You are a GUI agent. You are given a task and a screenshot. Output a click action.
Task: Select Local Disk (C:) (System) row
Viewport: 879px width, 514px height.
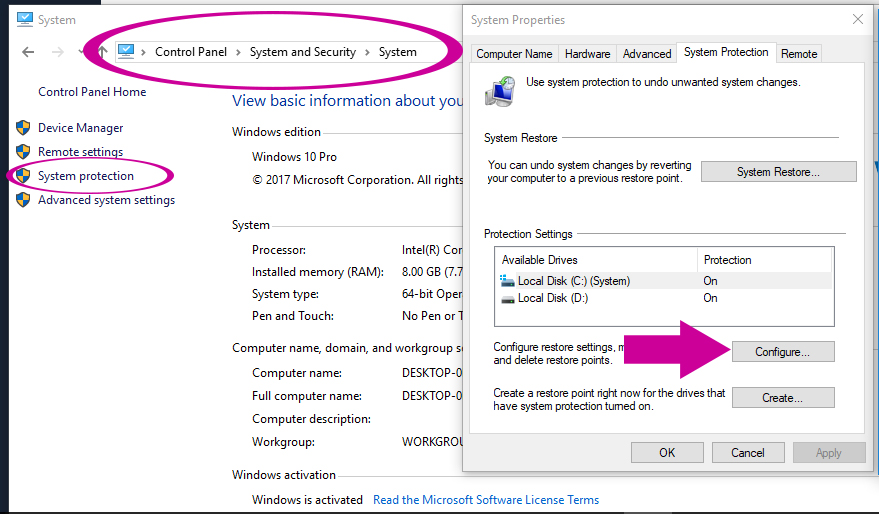(664, 281)
